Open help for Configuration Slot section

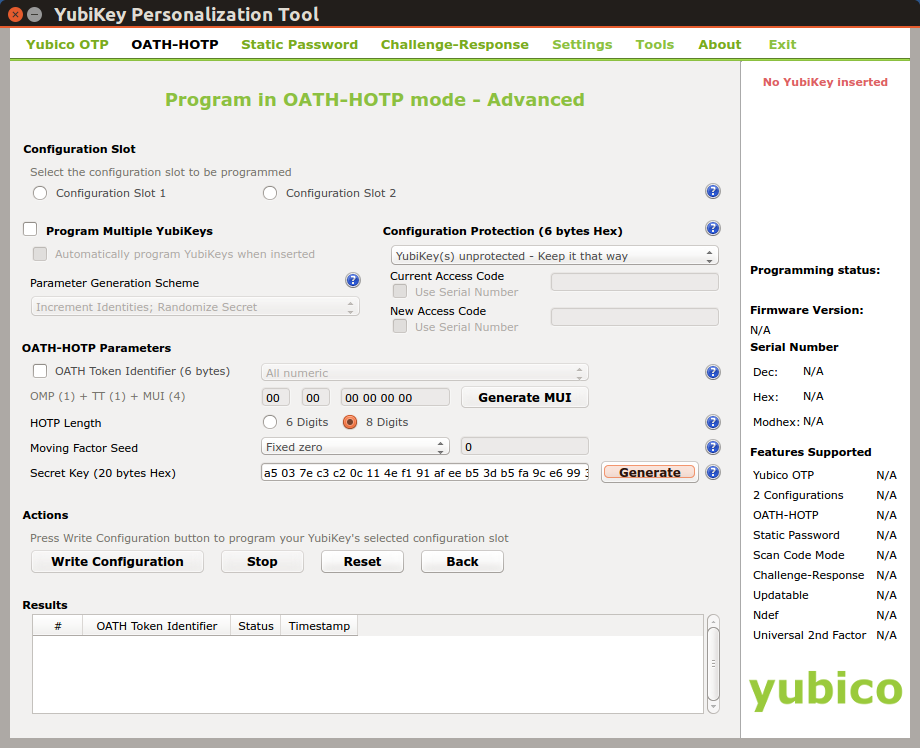(x=712, y=191)
